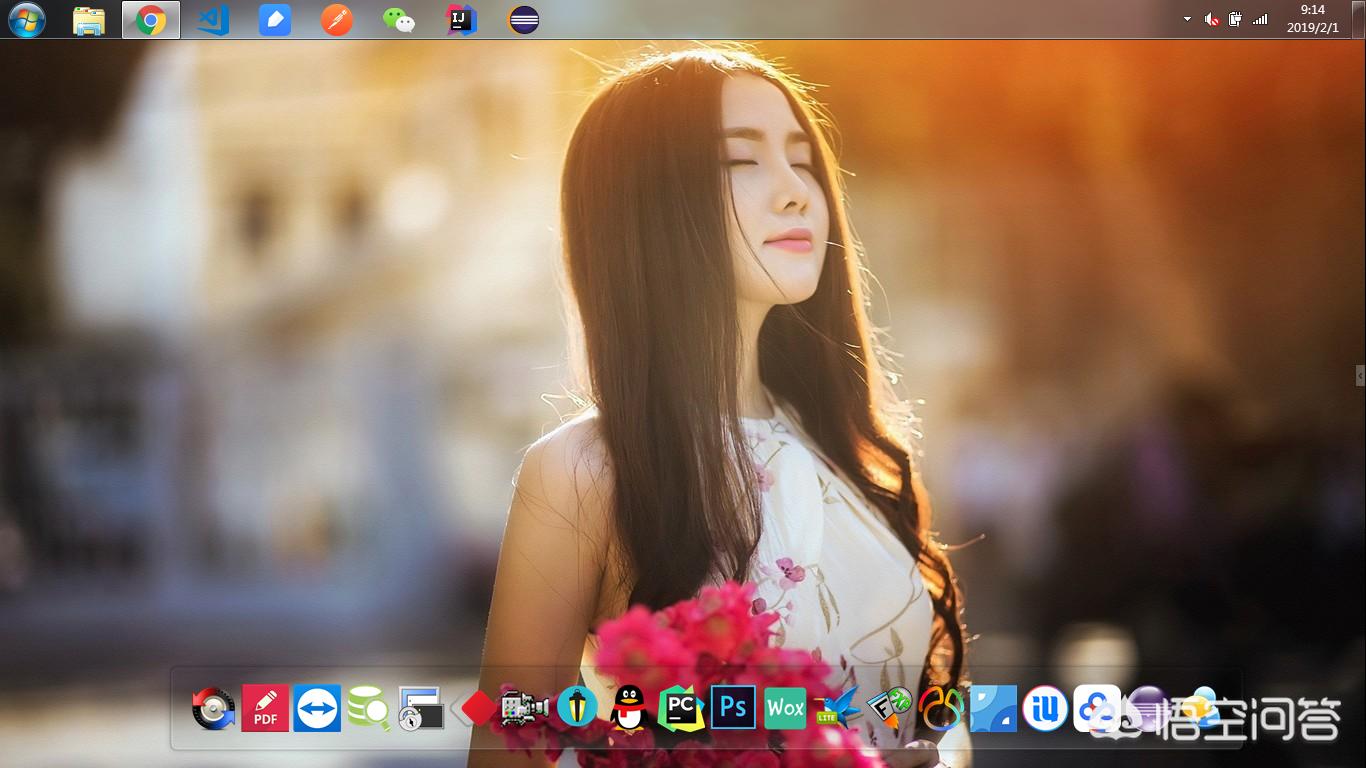
Task: Launch the QQ penguin icon in dock
Action: [629, 708]
